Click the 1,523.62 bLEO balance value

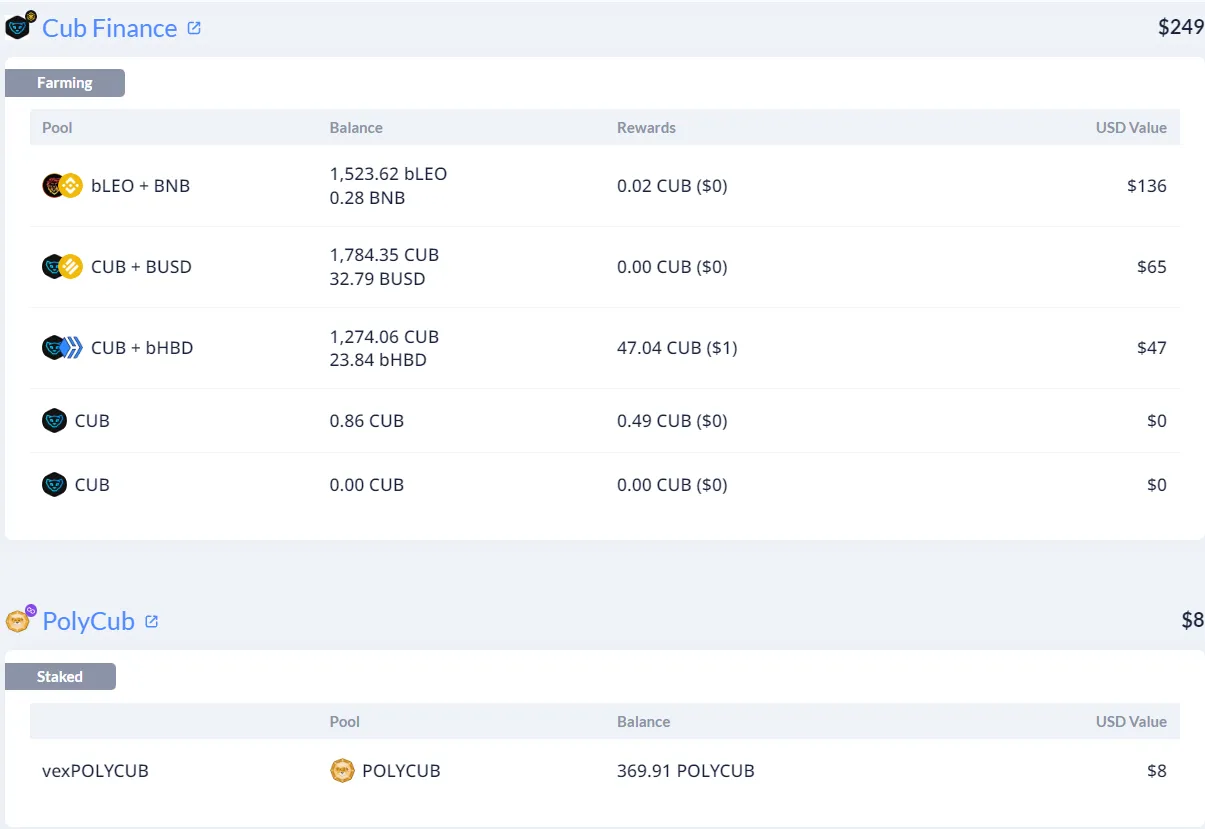coord(388,174)
